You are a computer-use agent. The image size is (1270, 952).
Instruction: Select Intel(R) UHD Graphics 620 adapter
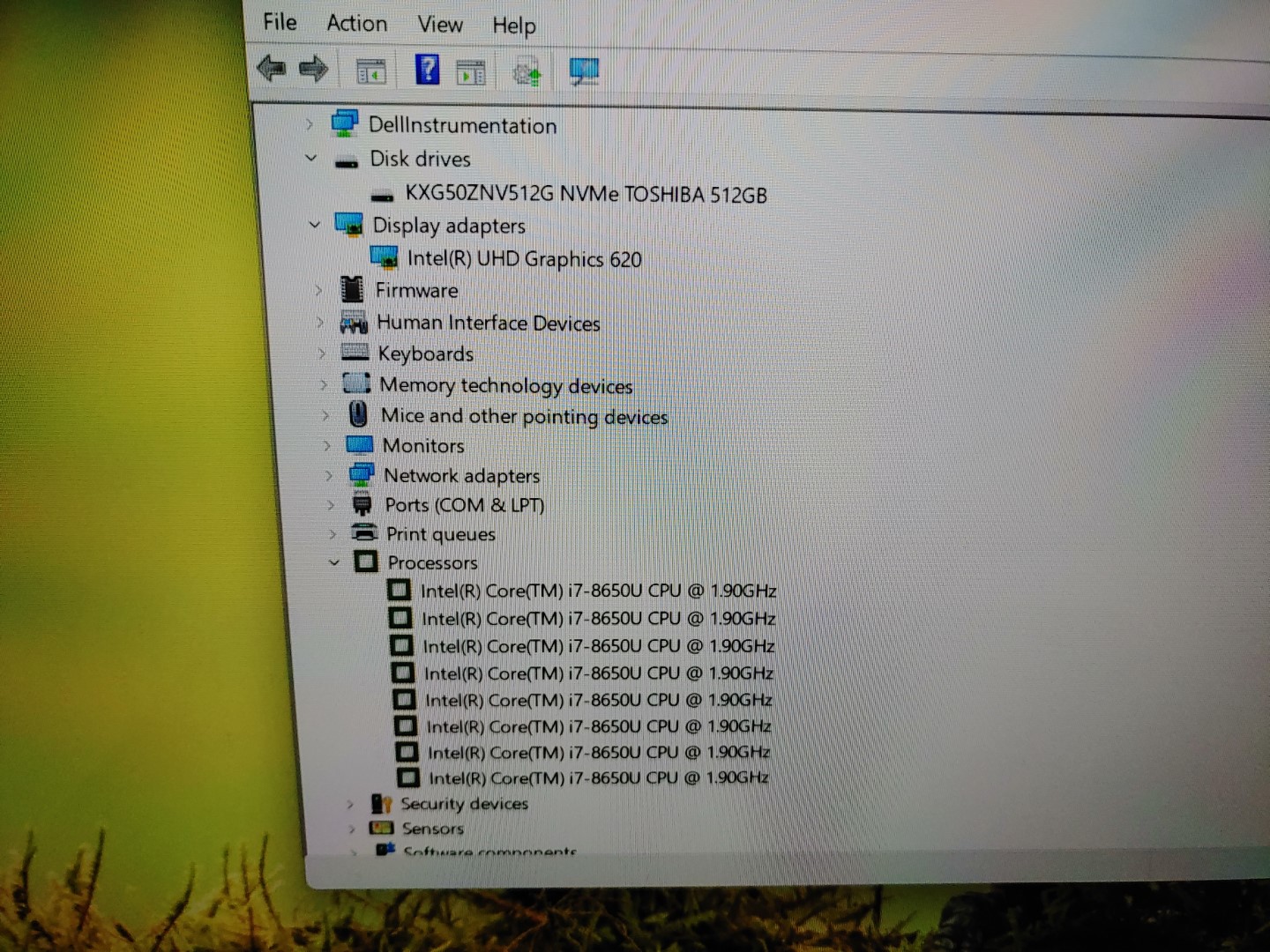coord(524,259)
